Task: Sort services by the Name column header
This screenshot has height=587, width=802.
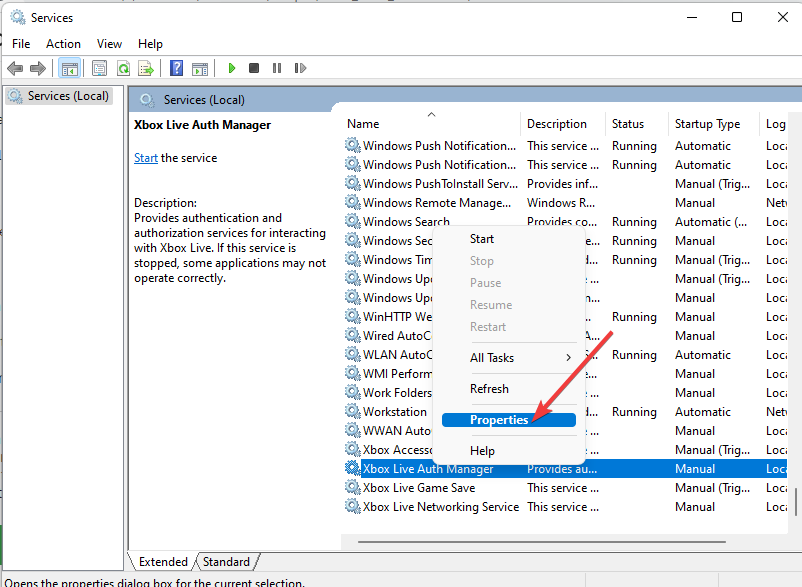Action: tap(432, 124)
